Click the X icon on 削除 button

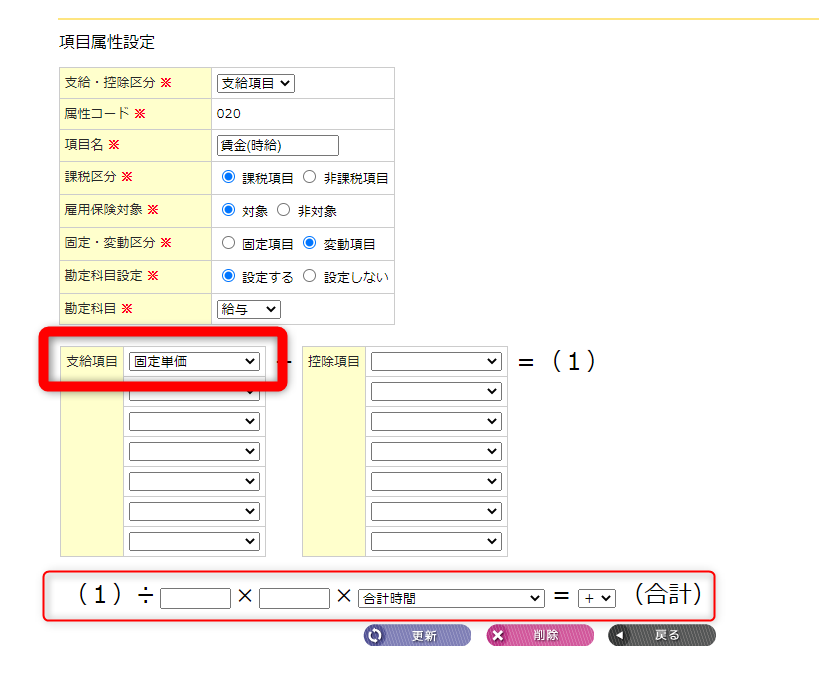coord(499,635)
